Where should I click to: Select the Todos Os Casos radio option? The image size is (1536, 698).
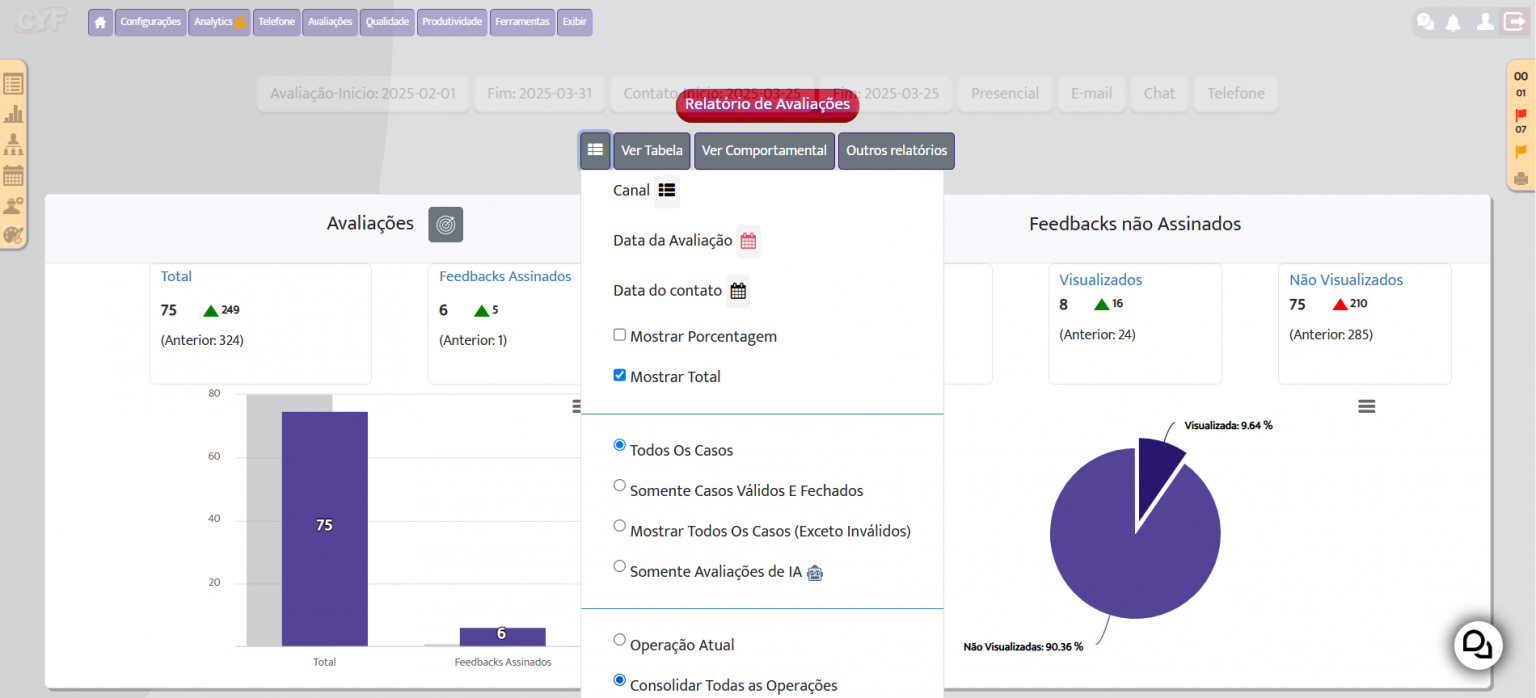click(620, 445)
